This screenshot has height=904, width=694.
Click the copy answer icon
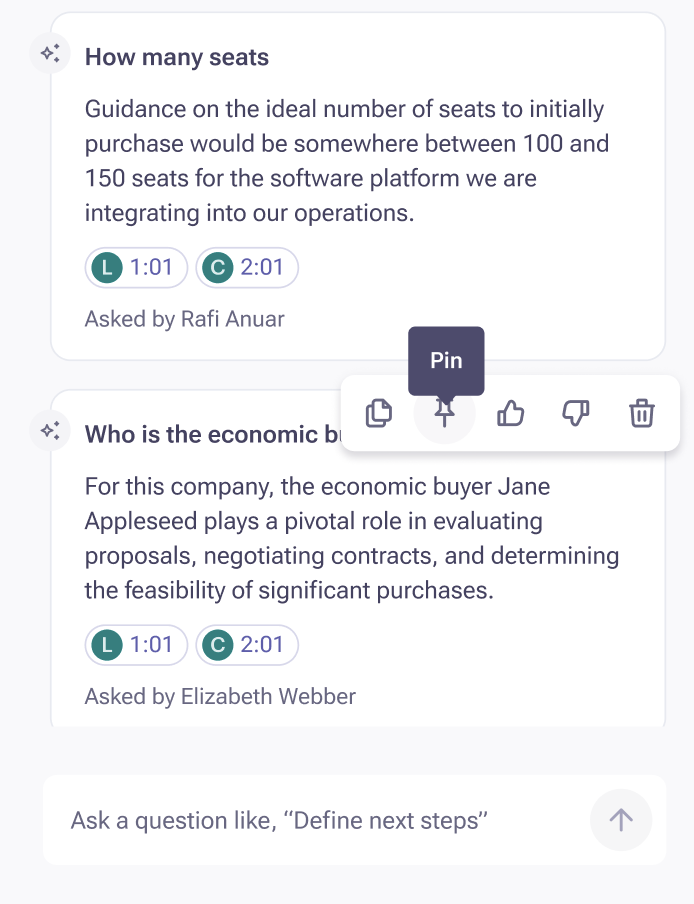[379, 413]
